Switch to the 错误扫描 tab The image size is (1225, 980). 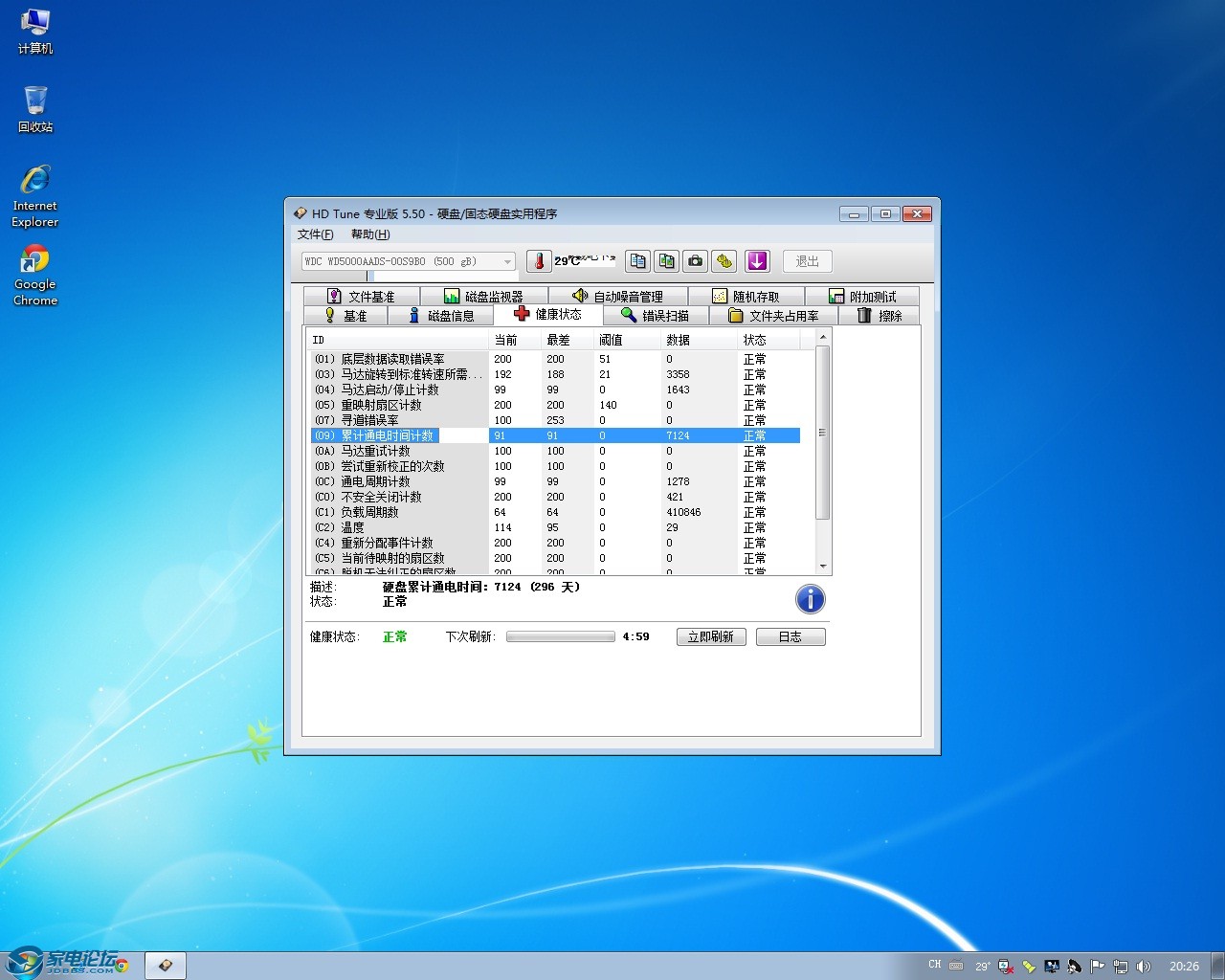click(655, 315)
